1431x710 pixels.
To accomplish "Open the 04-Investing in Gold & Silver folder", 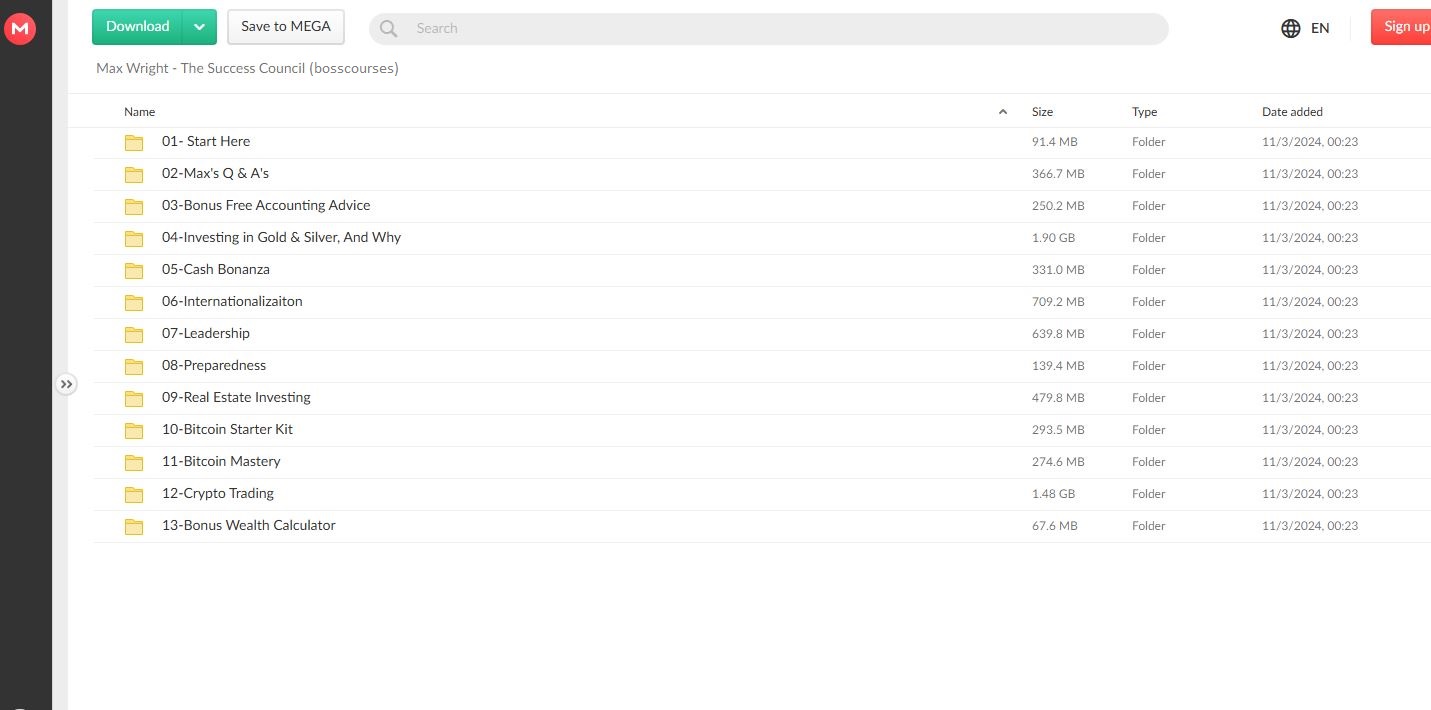I will tap(281, 237).
